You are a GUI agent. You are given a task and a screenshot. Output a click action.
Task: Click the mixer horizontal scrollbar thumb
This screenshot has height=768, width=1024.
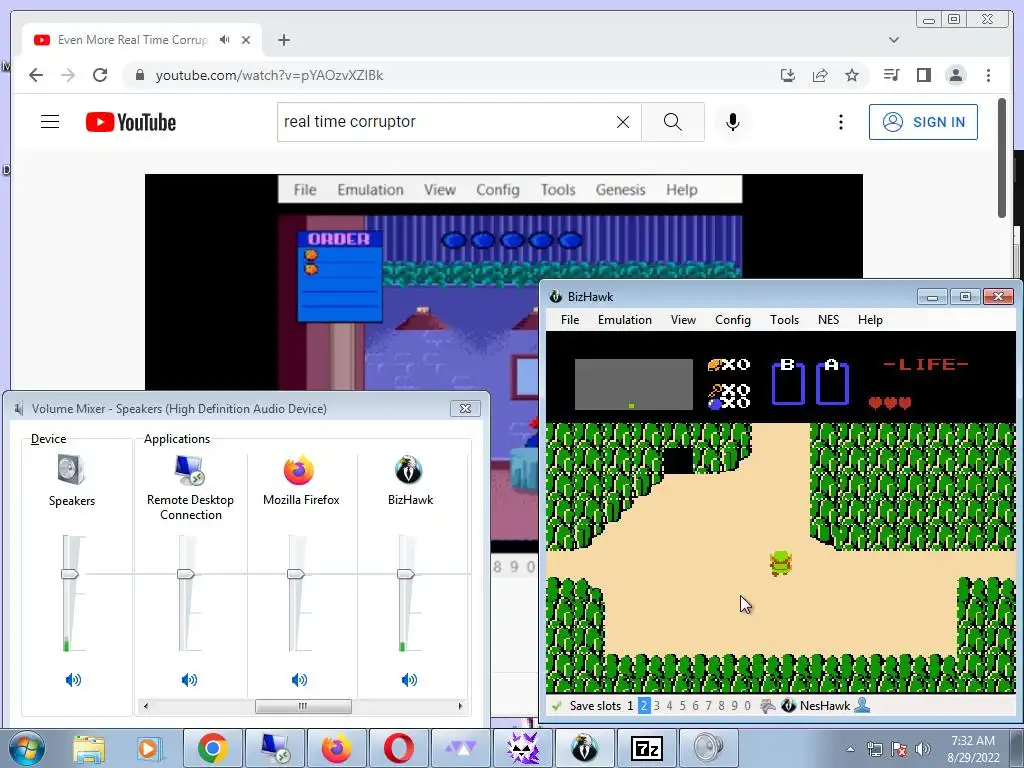[303, 706]
